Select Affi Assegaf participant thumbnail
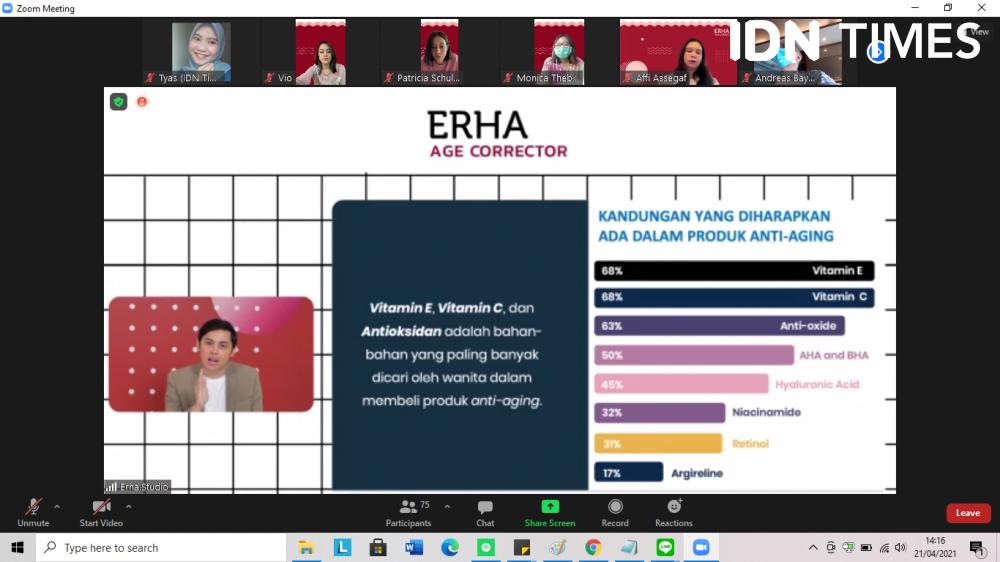The image size is (1000, 562). pyautogui.click(x=678, y=52)
